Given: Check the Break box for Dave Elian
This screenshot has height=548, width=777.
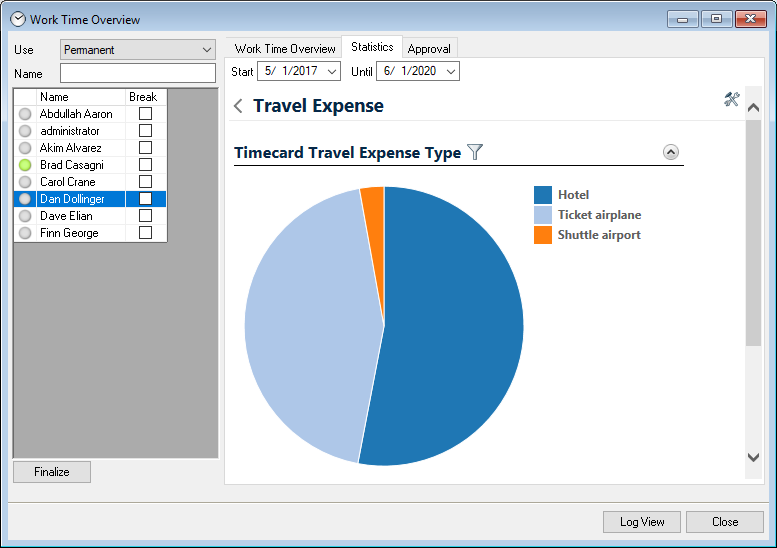Looking at the screenshot, I should (x=145, y=216).
